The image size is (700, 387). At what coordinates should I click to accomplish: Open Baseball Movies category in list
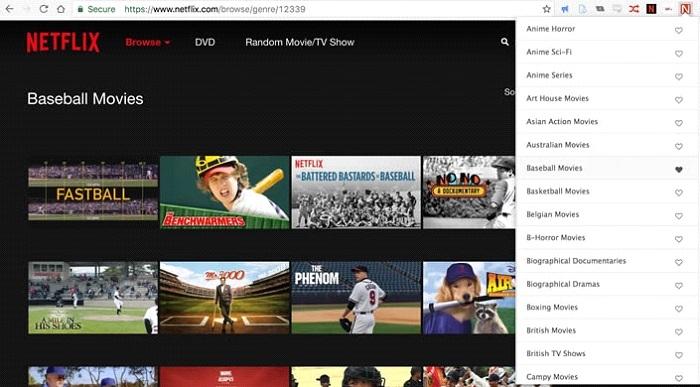tap(554, 168)
